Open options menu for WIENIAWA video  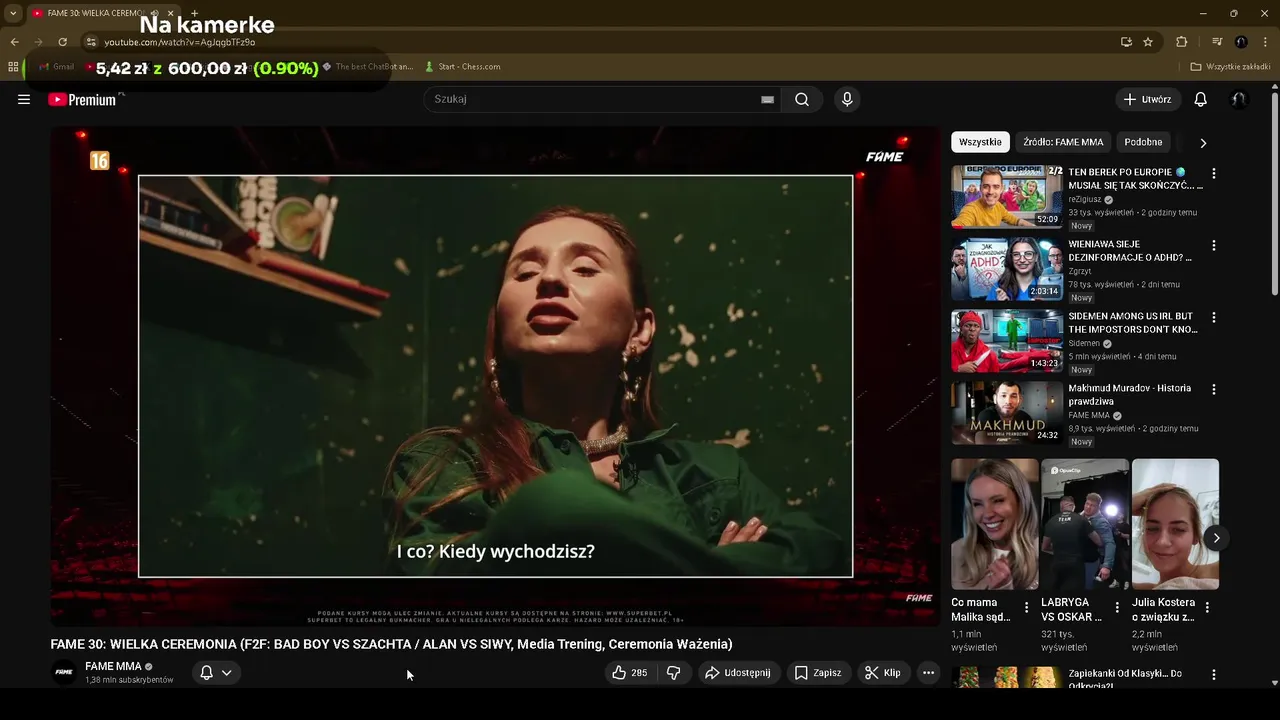[x=1214, y=245]
